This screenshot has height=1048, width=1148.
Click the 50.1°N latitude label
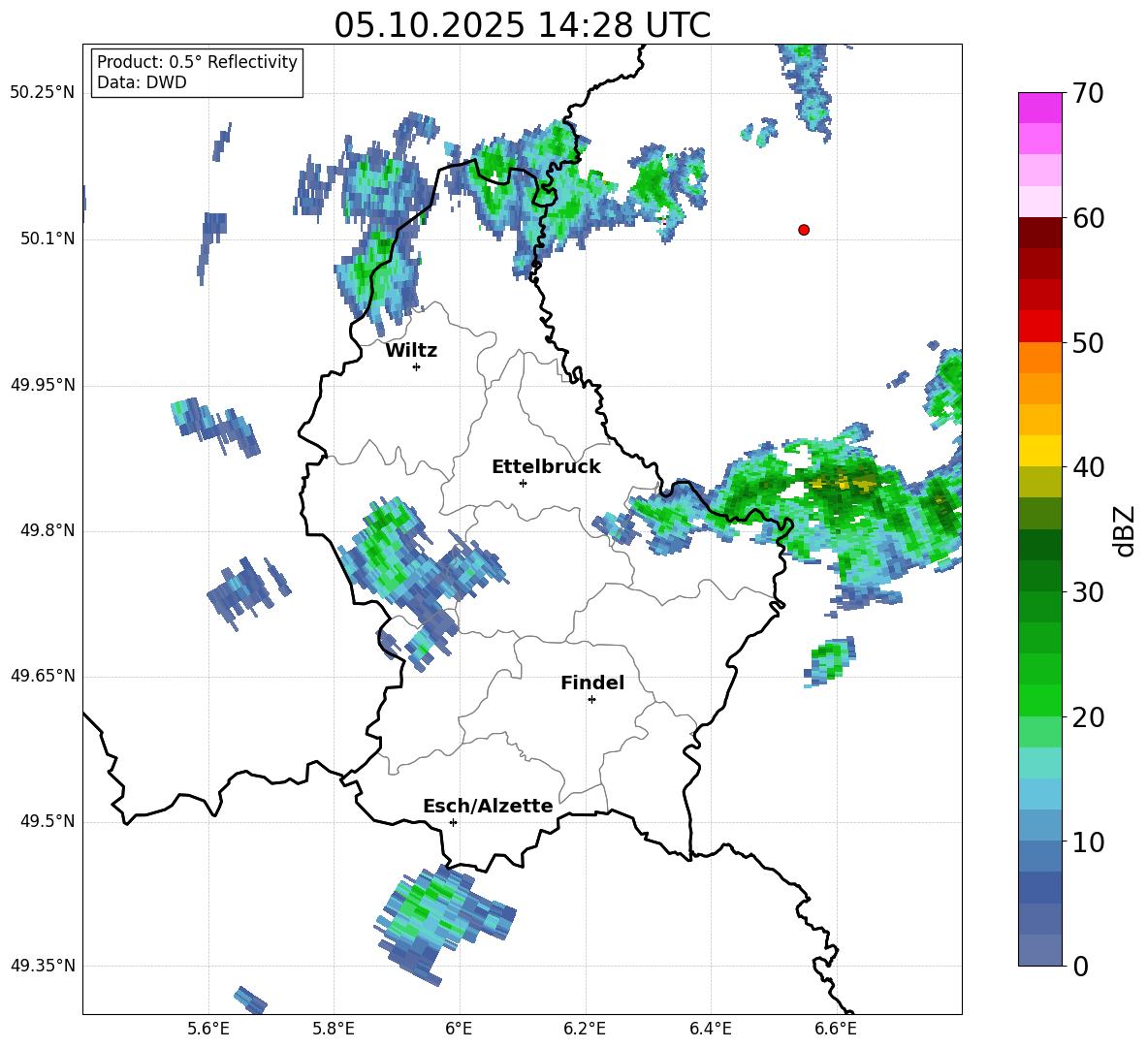coord(48,239)
